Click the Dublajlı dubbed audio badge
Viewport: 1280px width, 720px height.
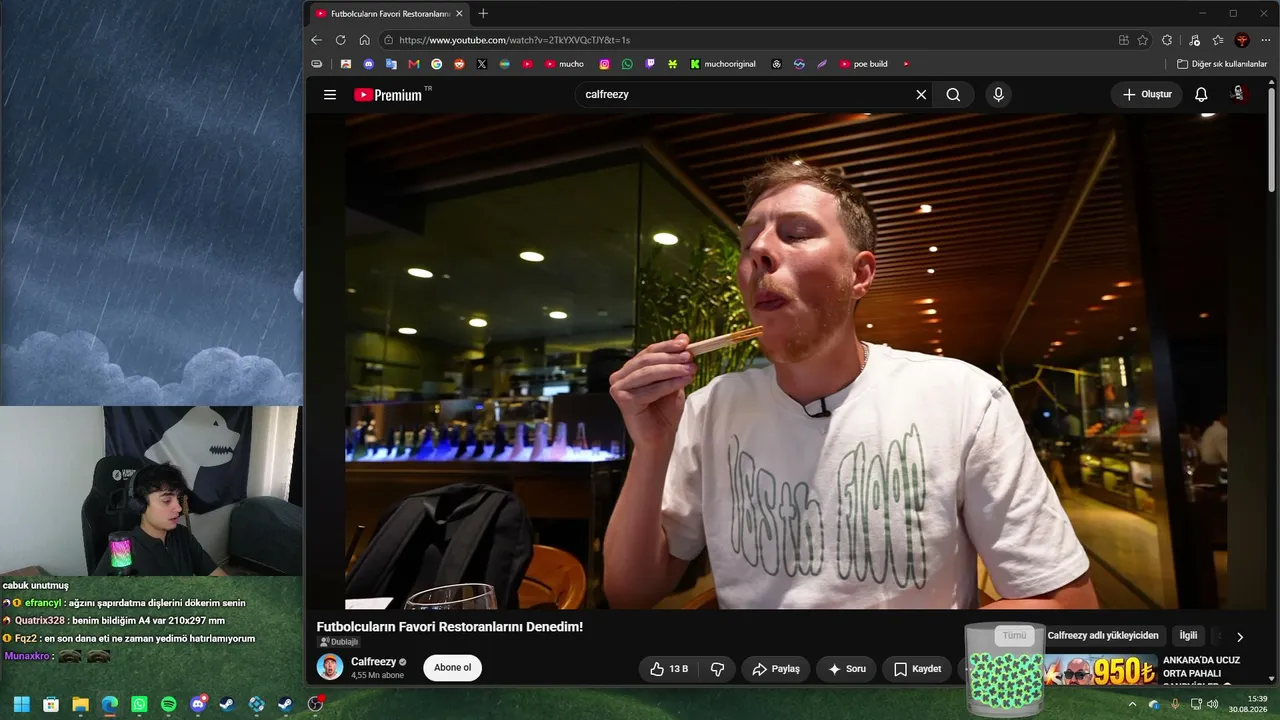[x=338, y=642]
